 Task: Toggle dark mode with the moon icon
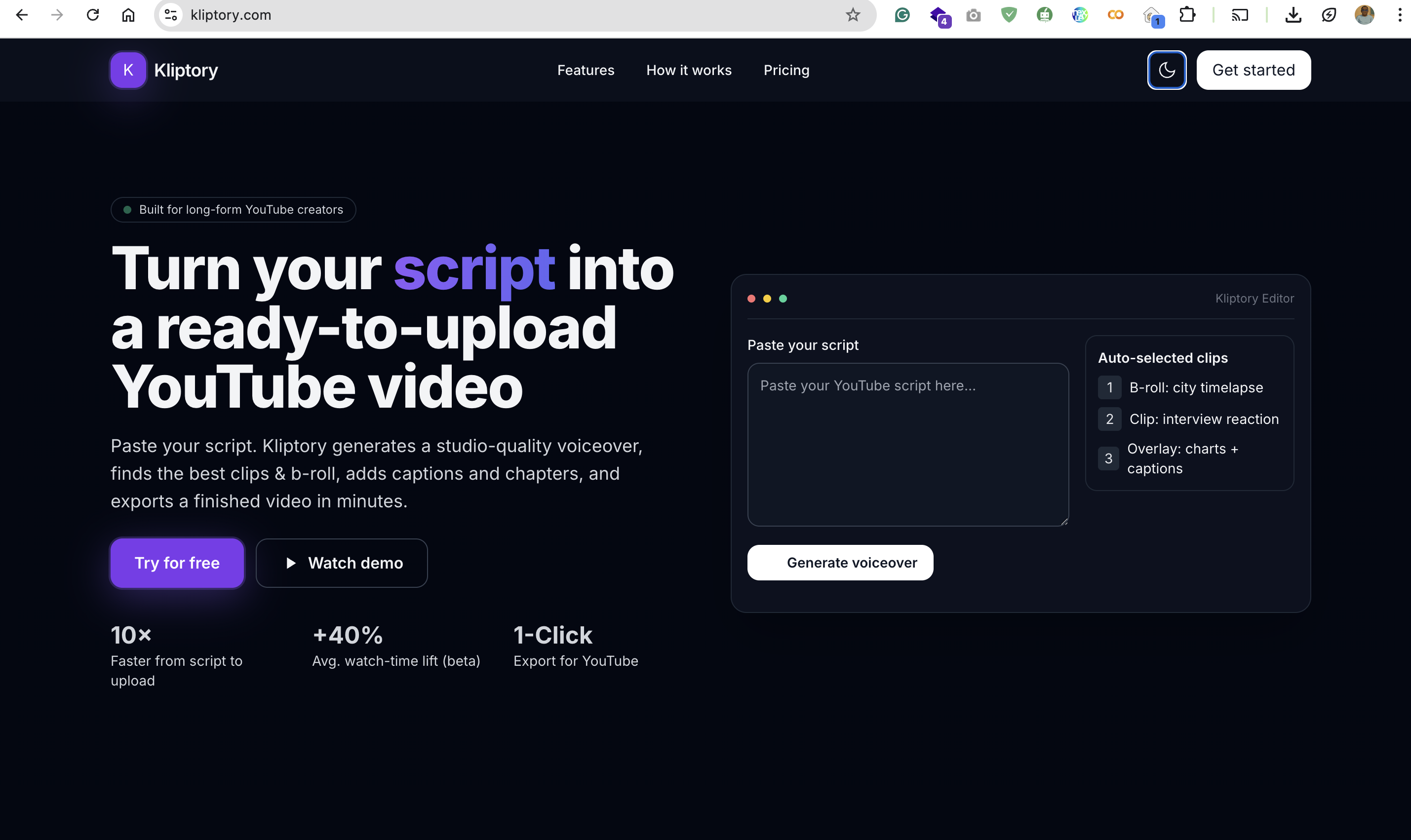pos(1167,70)
